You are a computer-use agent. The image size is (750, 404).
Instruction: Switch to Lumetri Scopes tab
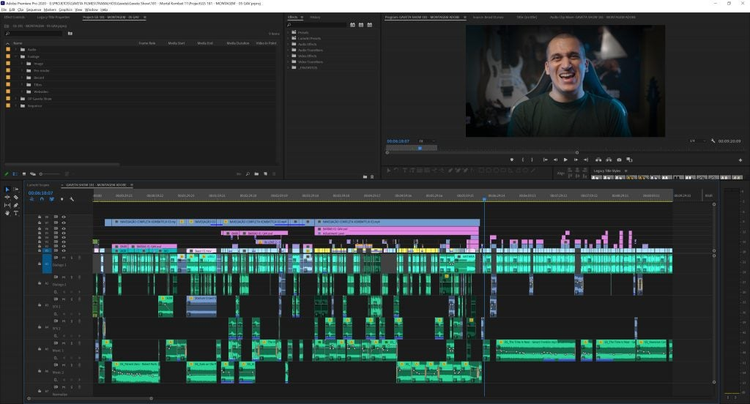click(38, 185)
